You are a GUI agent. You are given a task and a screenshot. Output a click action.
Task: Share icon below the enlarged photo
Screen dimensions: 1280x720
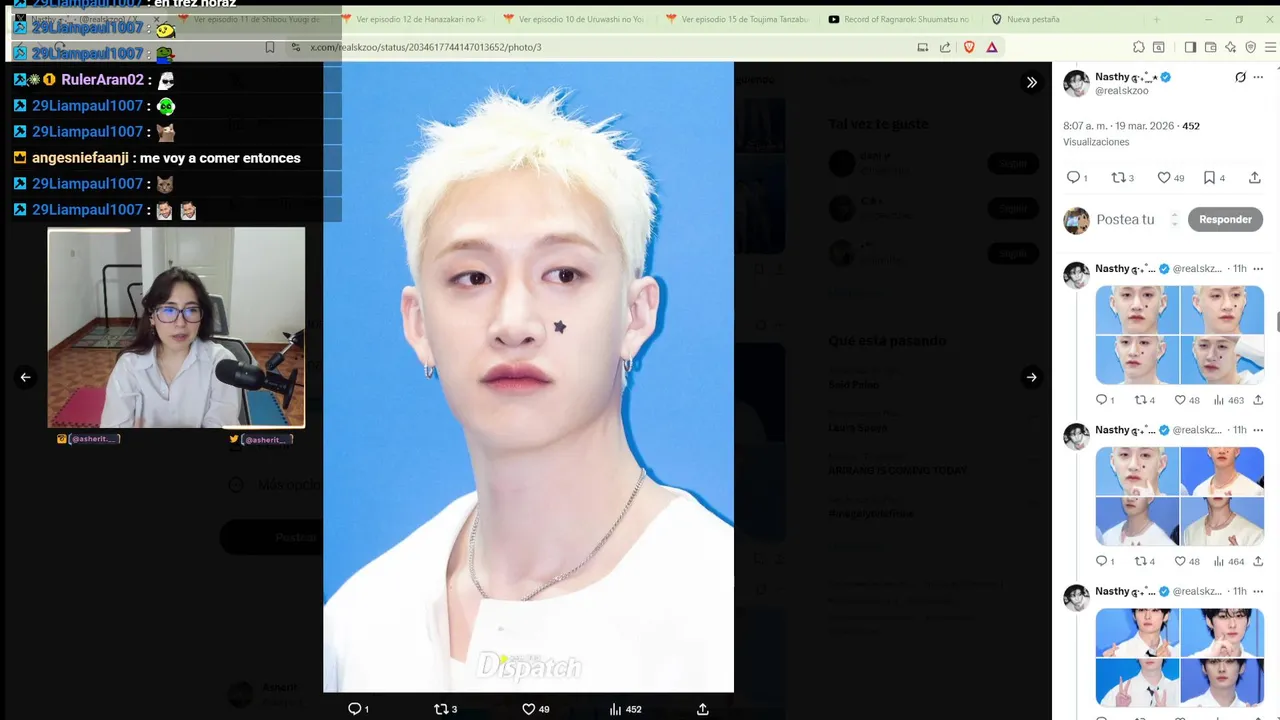coord(703,709)
